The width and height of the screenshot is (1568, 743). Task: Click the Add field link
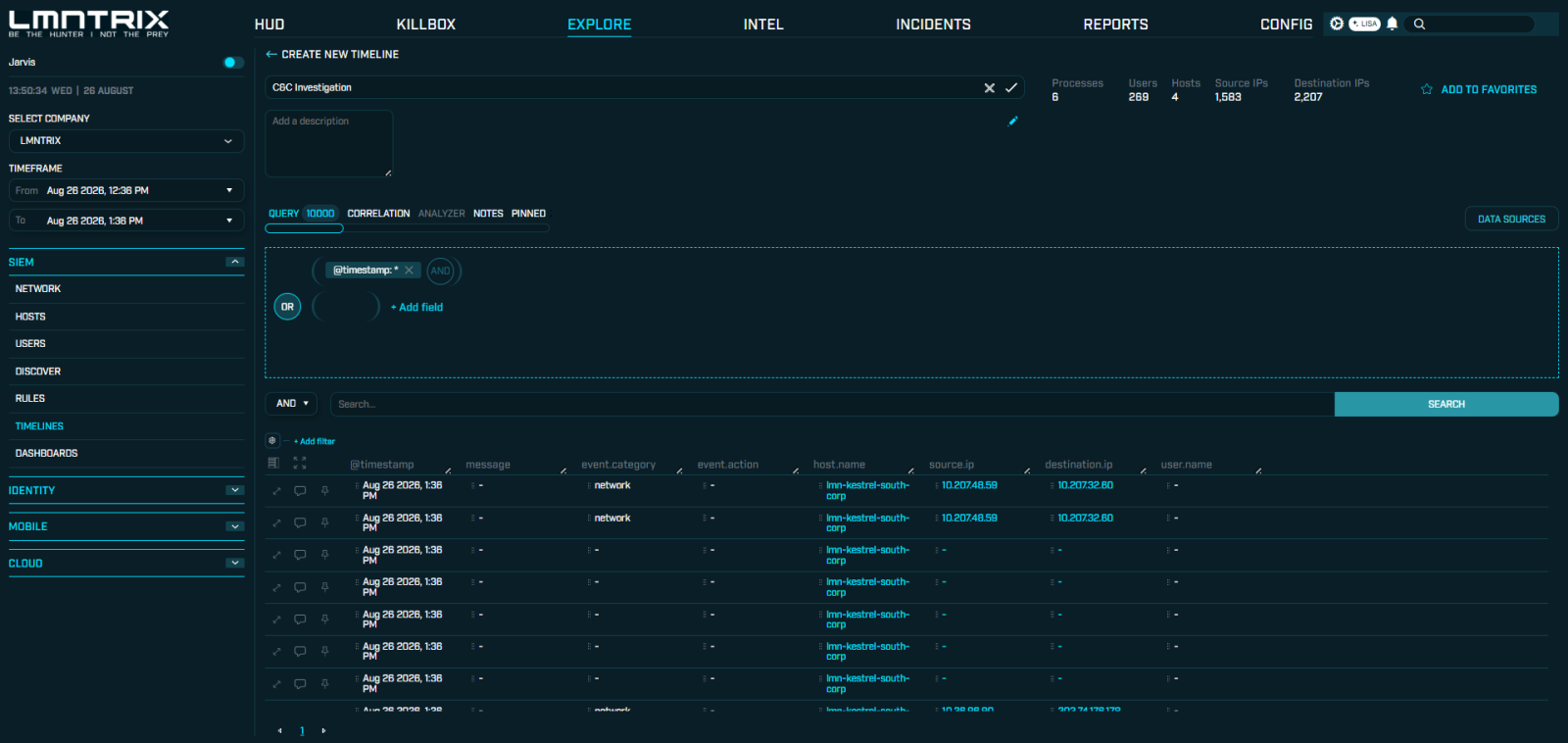pos(416,308)
